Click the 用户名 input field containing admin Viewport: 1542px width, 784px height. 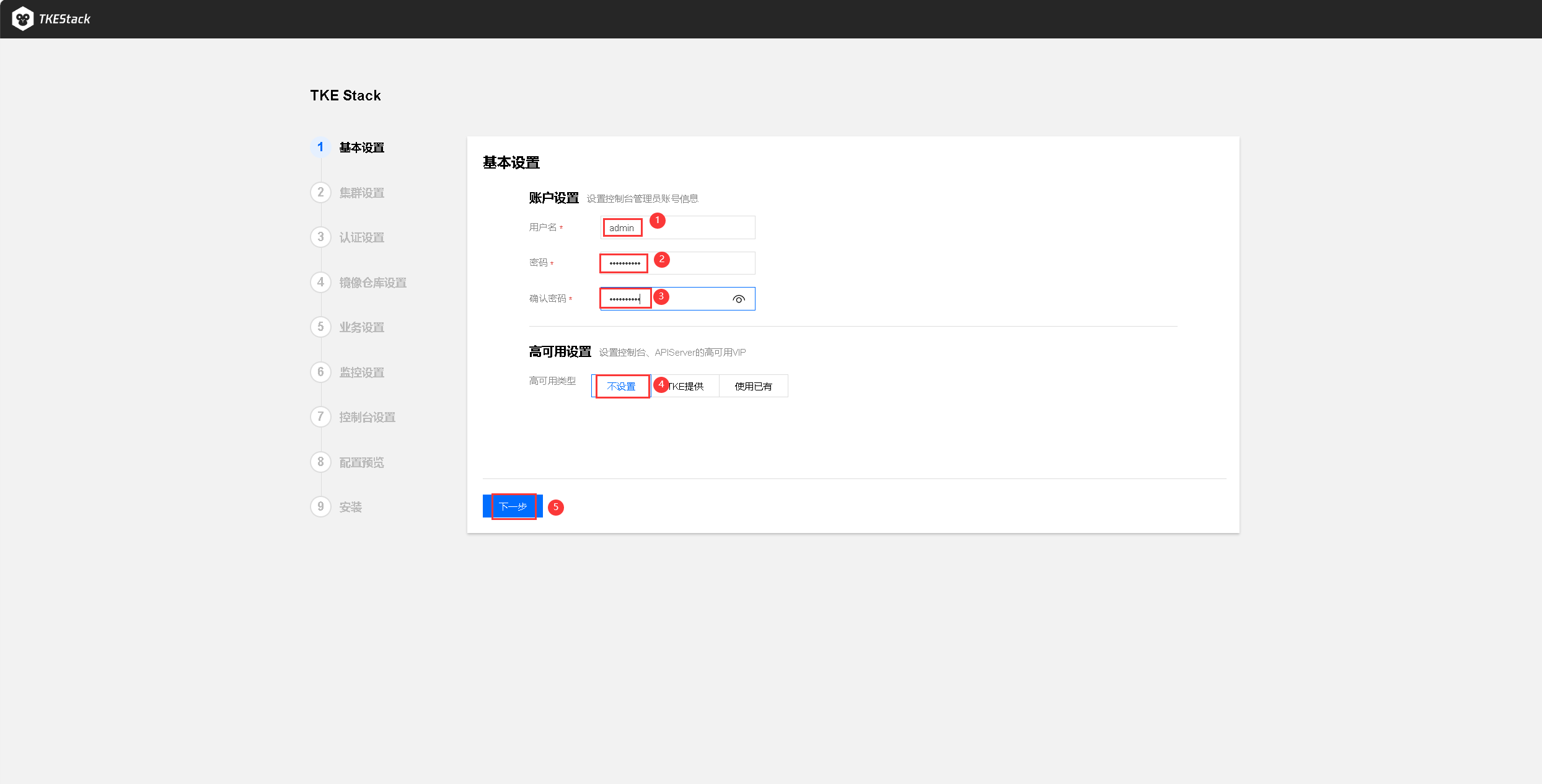coord(677,227)
